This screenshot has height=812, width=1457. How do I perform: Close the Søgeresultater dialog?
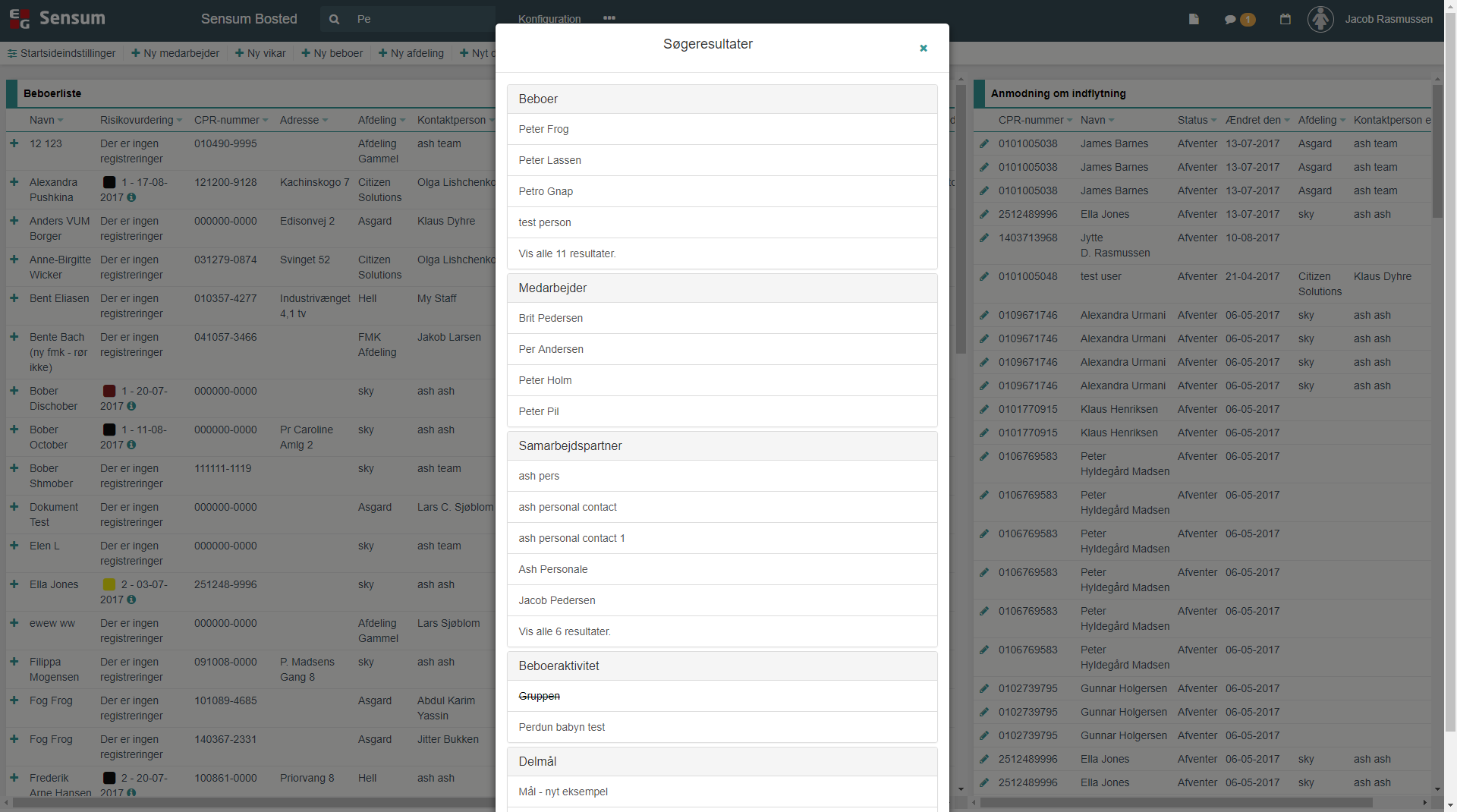point(924,48)
